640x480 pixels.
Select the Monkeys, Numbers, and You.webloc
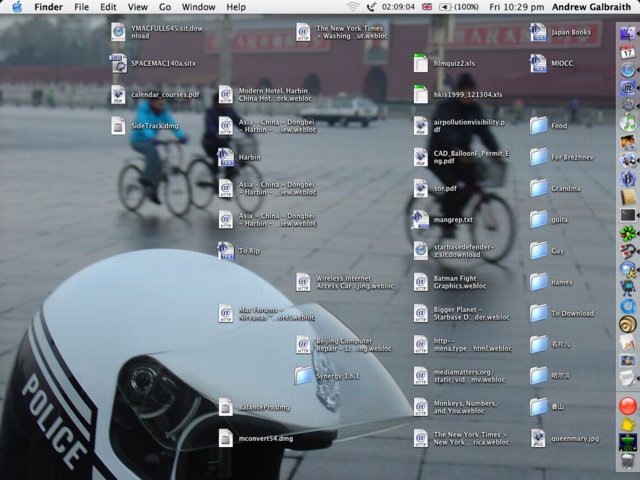click(420, 407)
